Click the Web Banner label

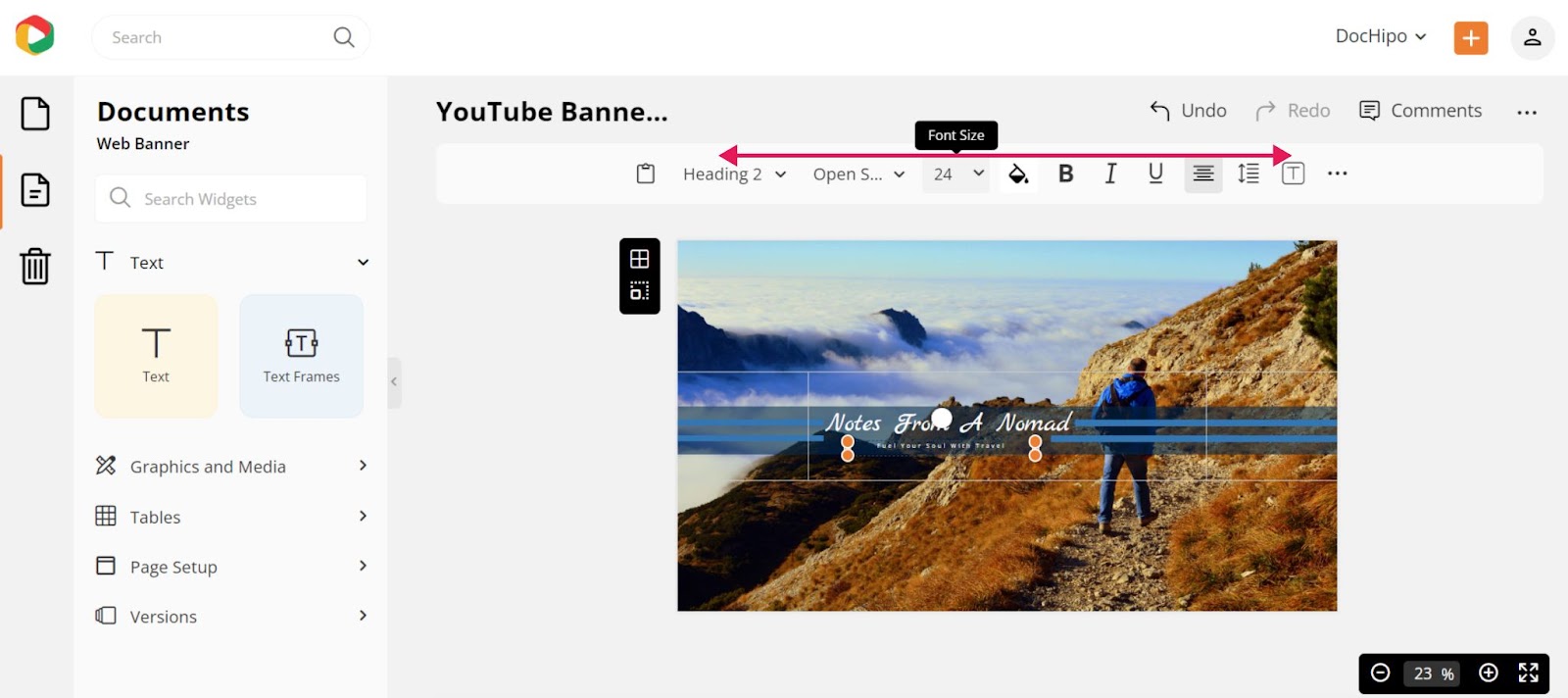coord(143,143)
